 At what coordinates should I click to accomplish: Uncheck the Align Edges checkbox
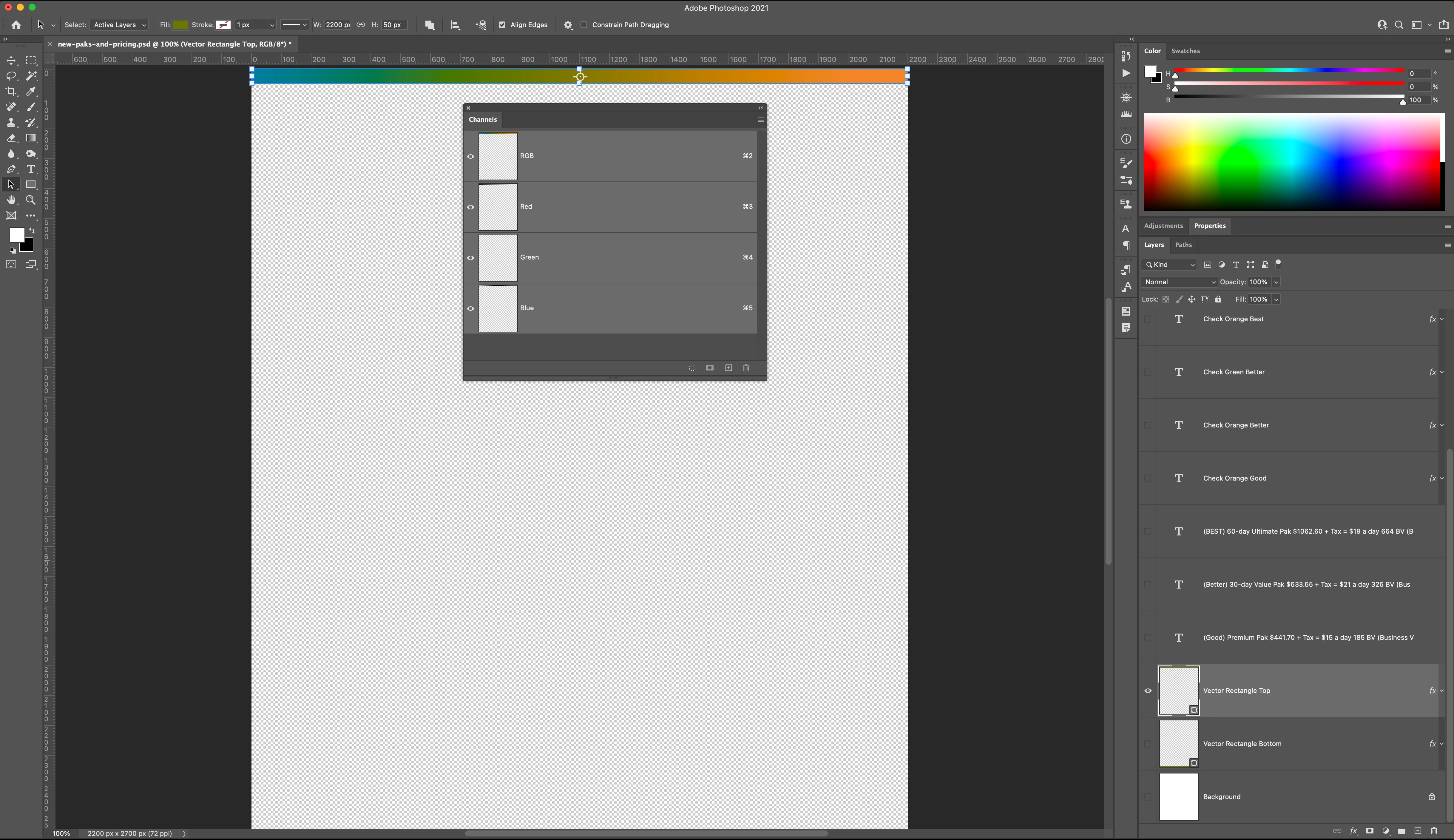pos(502,25)
